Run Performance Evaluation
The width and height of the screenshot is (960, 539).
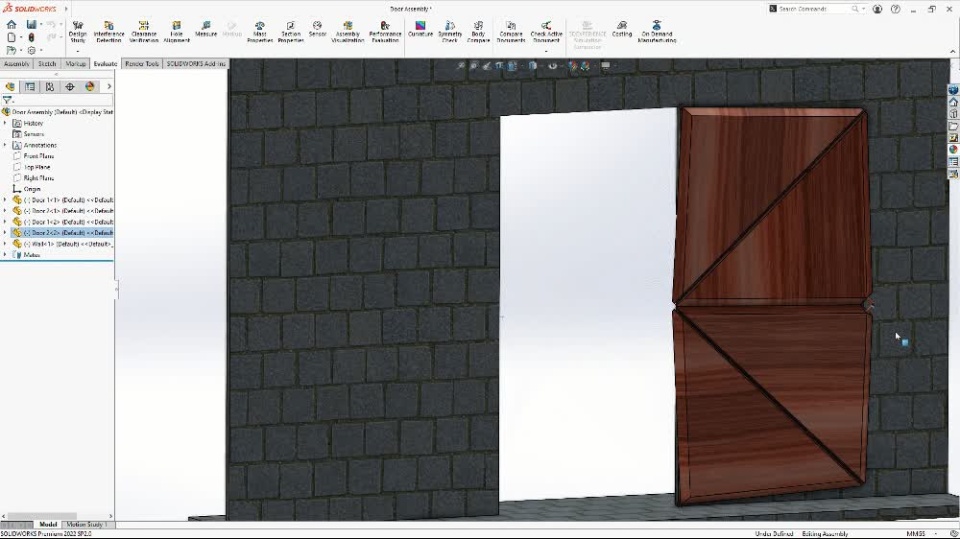tap(385, 31)
